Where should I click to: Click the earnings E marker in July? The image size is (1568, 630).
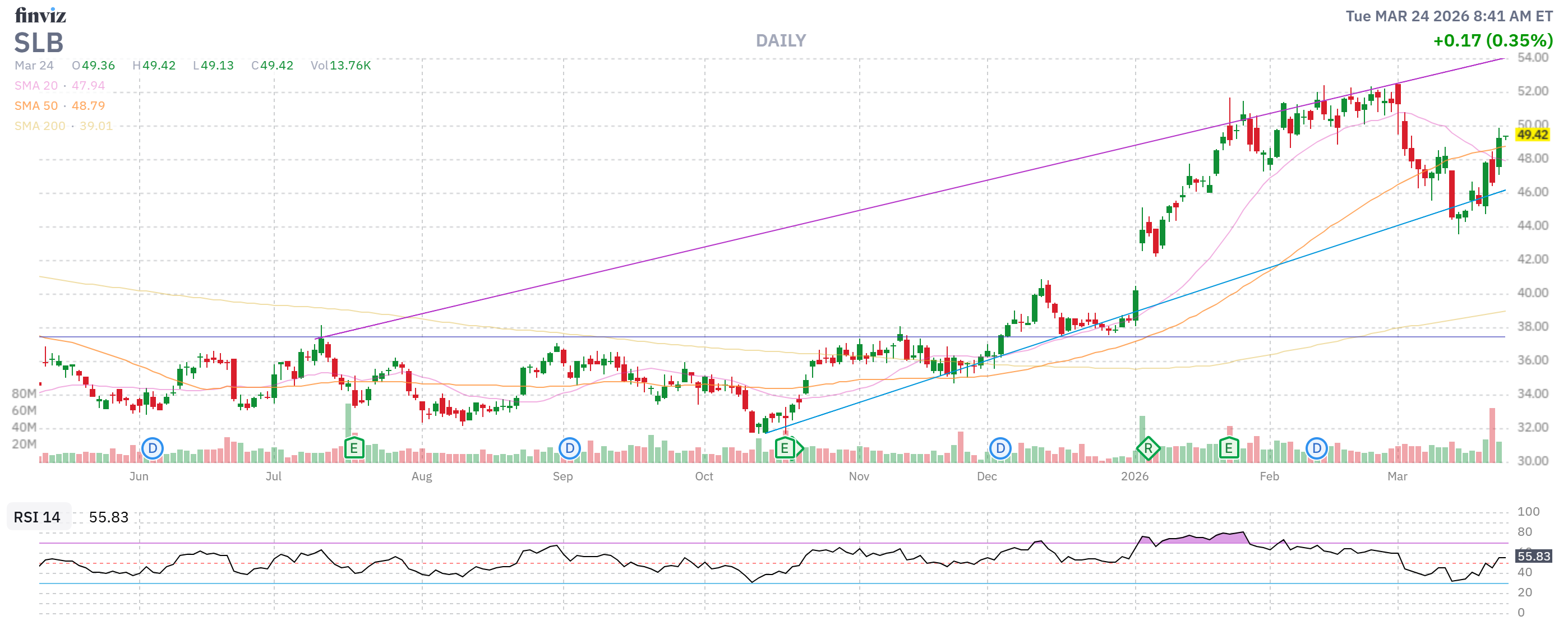(354, 449)
